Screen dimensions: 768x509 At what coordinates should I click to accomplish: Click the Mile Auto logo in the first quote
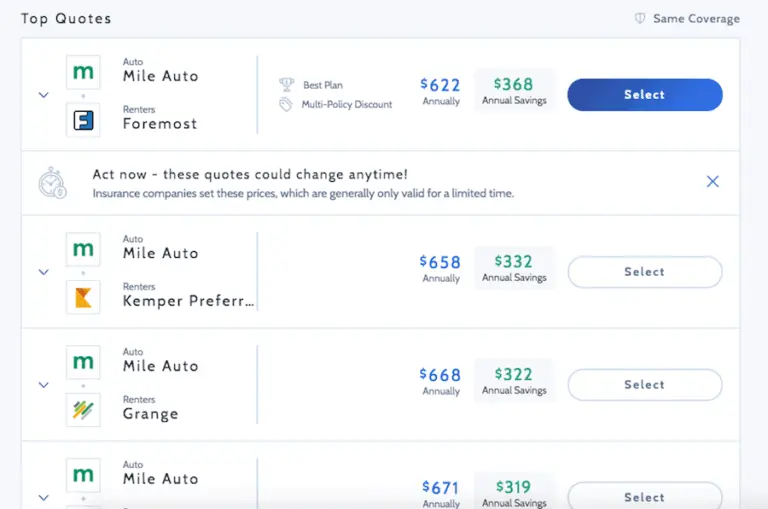[83, 72]
